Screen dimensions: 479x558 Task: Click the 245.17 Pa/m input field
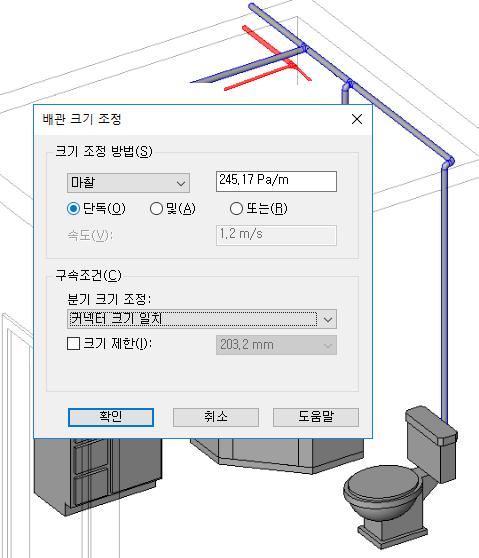[x=276, y=181]
